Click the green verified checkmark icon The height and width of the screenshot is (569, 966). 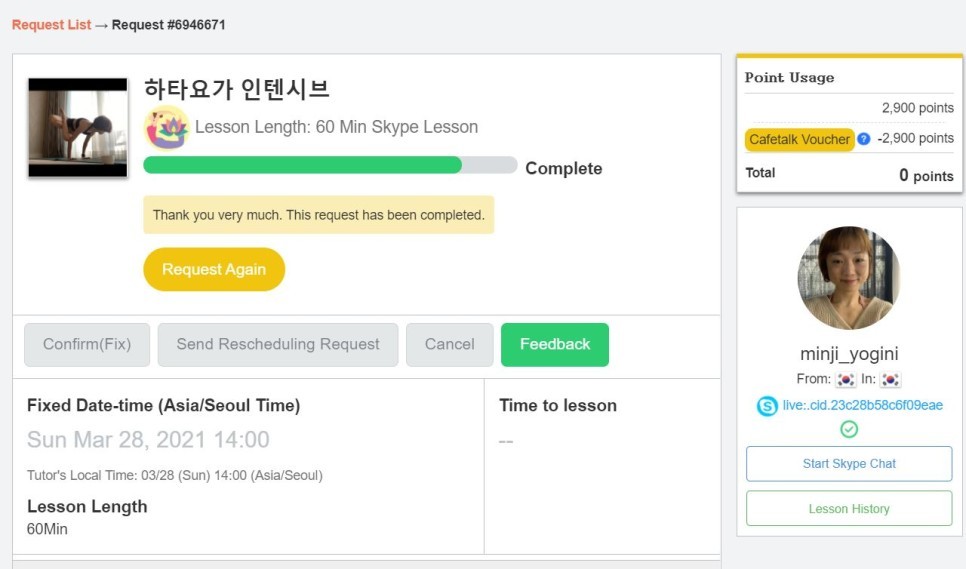849,429
